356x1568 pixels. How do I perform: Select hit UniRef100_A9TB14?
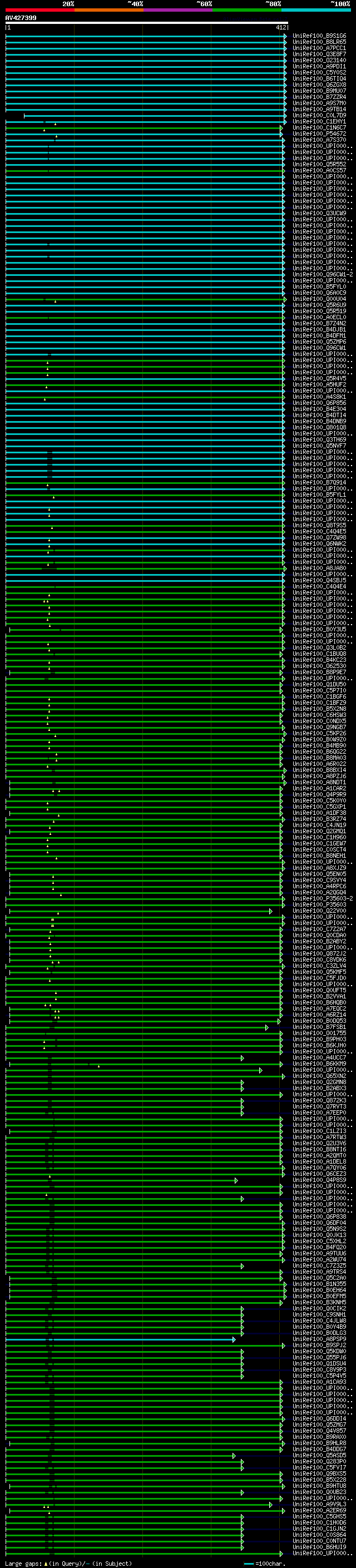319,109
